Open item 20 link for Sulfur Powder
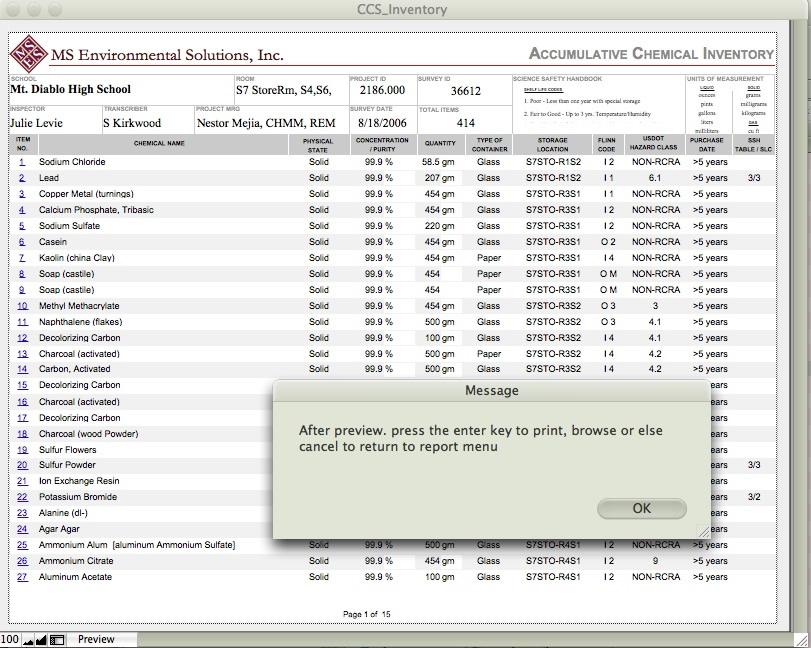This screenshot has height=648, width=811. pyautogui.click(x=22, y=465)
